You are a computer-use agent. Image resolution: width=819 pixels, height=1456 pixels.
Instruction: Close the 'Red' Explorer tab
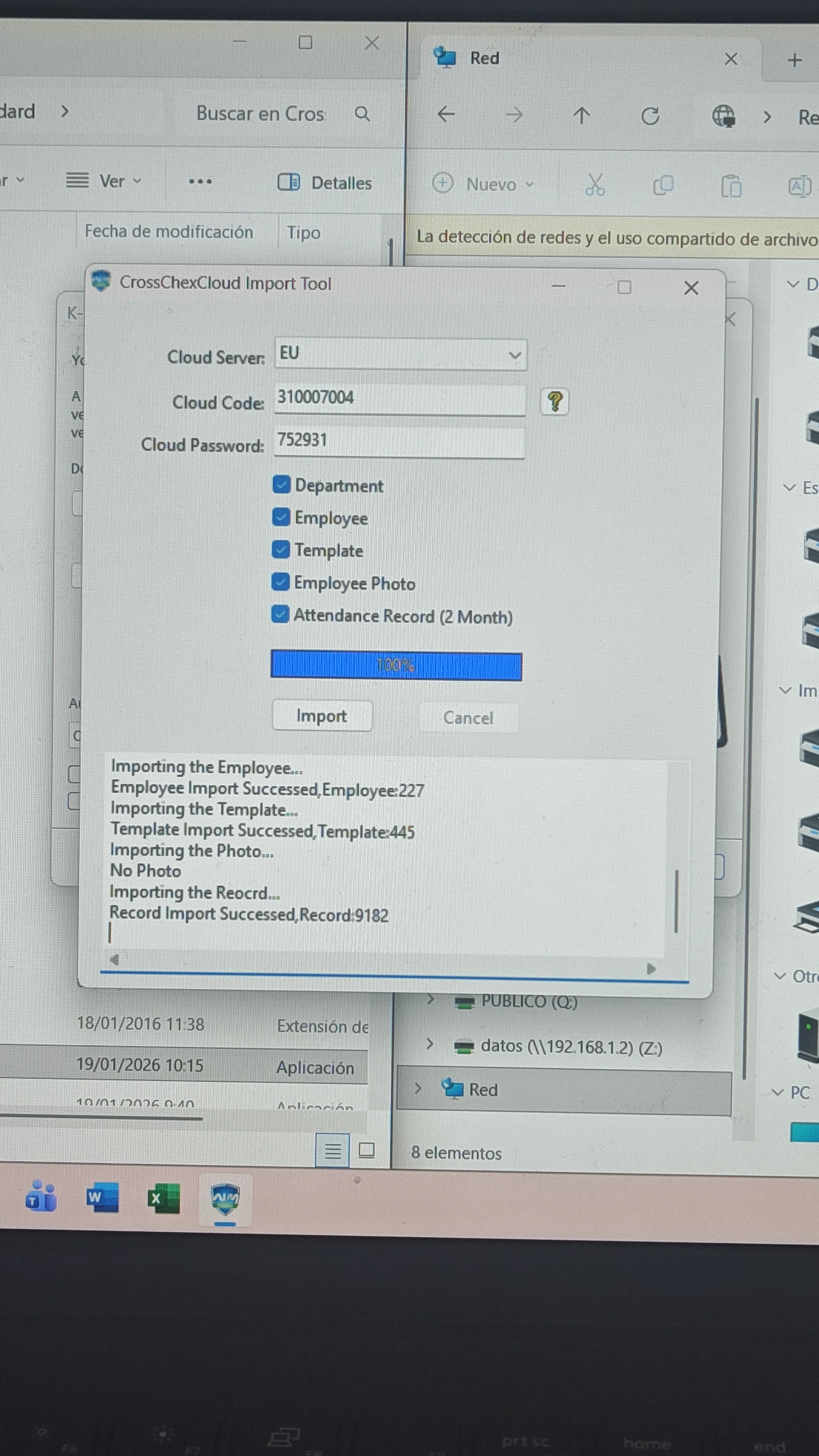click(x=731, y=59)
